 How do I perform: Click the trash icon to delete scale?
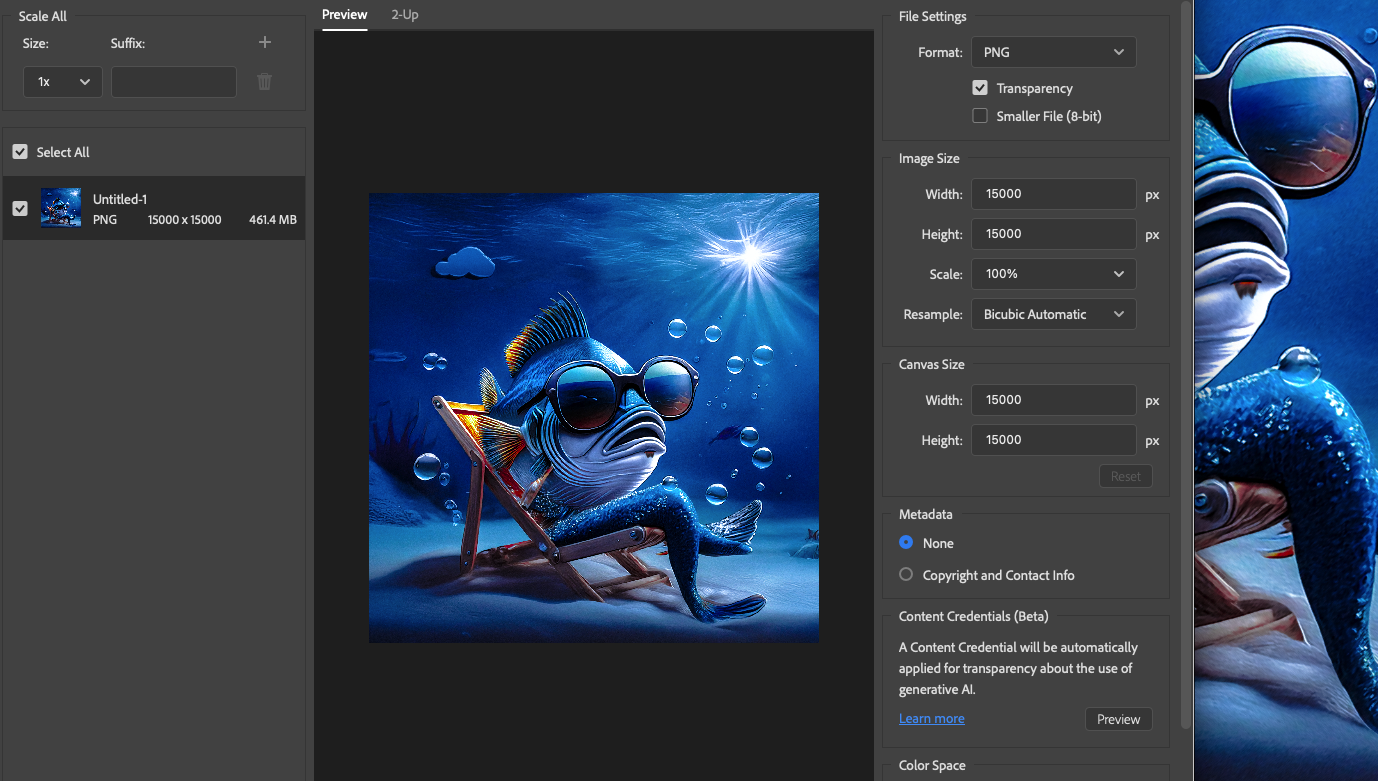(x=265, y=82)
